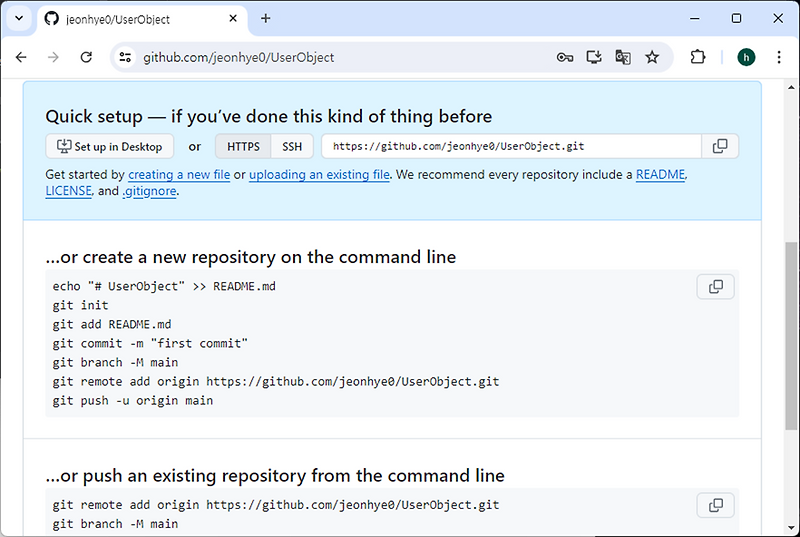This screenshot has height=537, width=800.
Task: Click Set up in Desktop button
Action: click(110, 146)
